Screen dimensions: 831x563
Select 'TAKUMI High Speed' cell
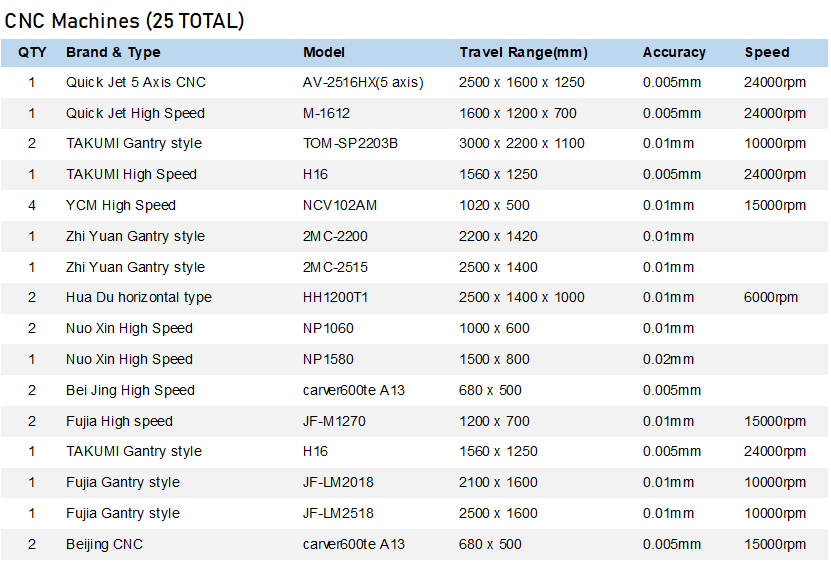131,174
